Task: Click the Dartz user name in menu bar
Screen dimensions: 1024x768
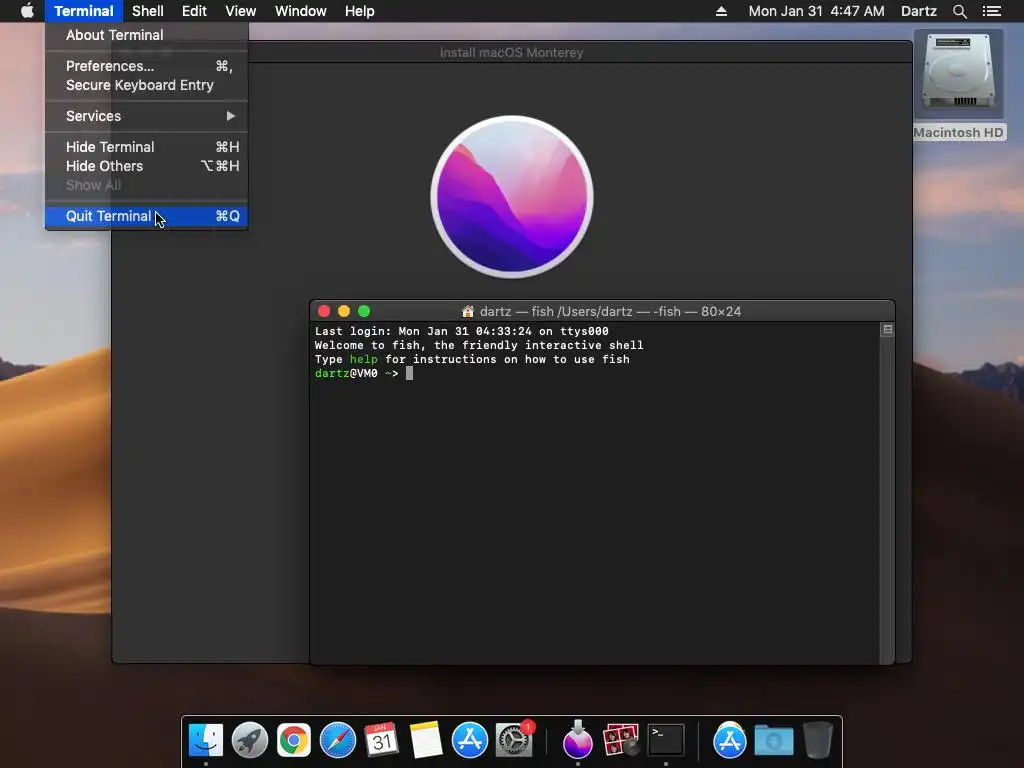Action: click(918, 11)
